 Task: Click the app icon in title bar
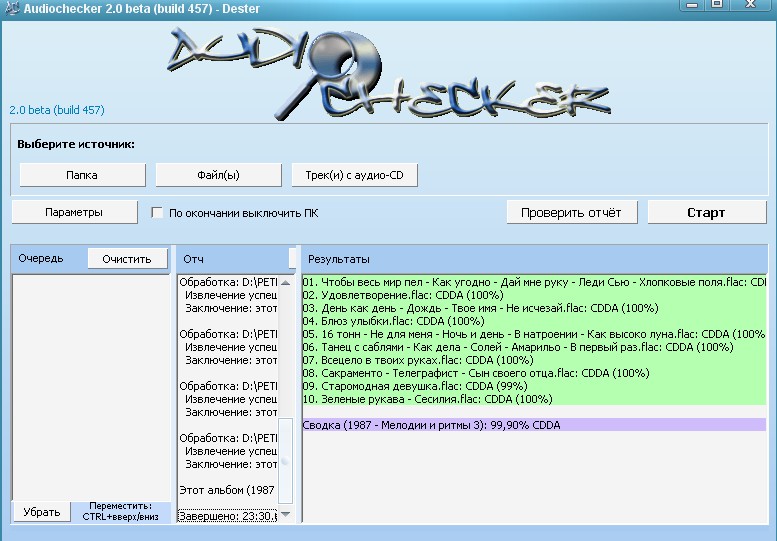click(x=10, y=7)
